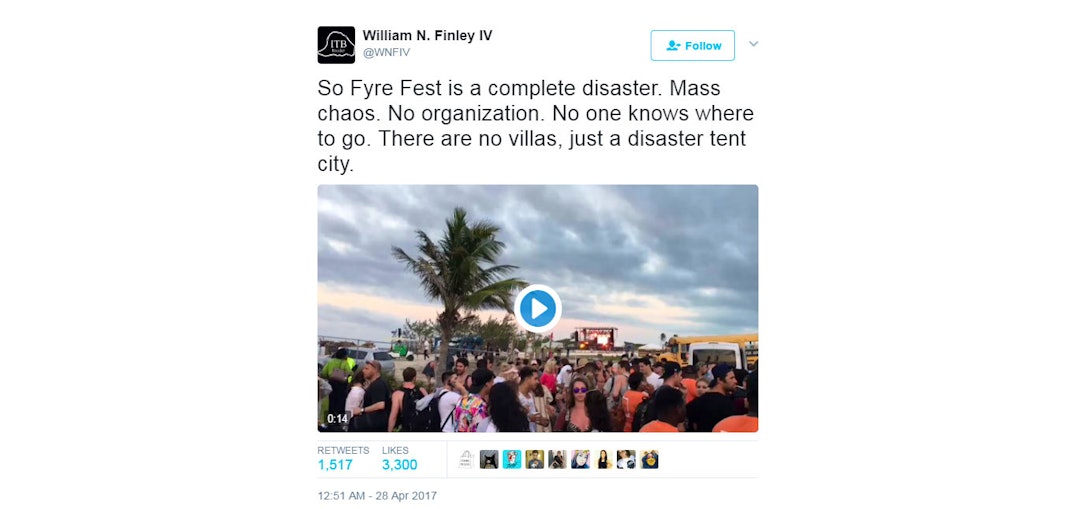The height and width of the screenshot is (509, 1076).
Task: Open the black cat liker avatar
Action: pos(489,460)
